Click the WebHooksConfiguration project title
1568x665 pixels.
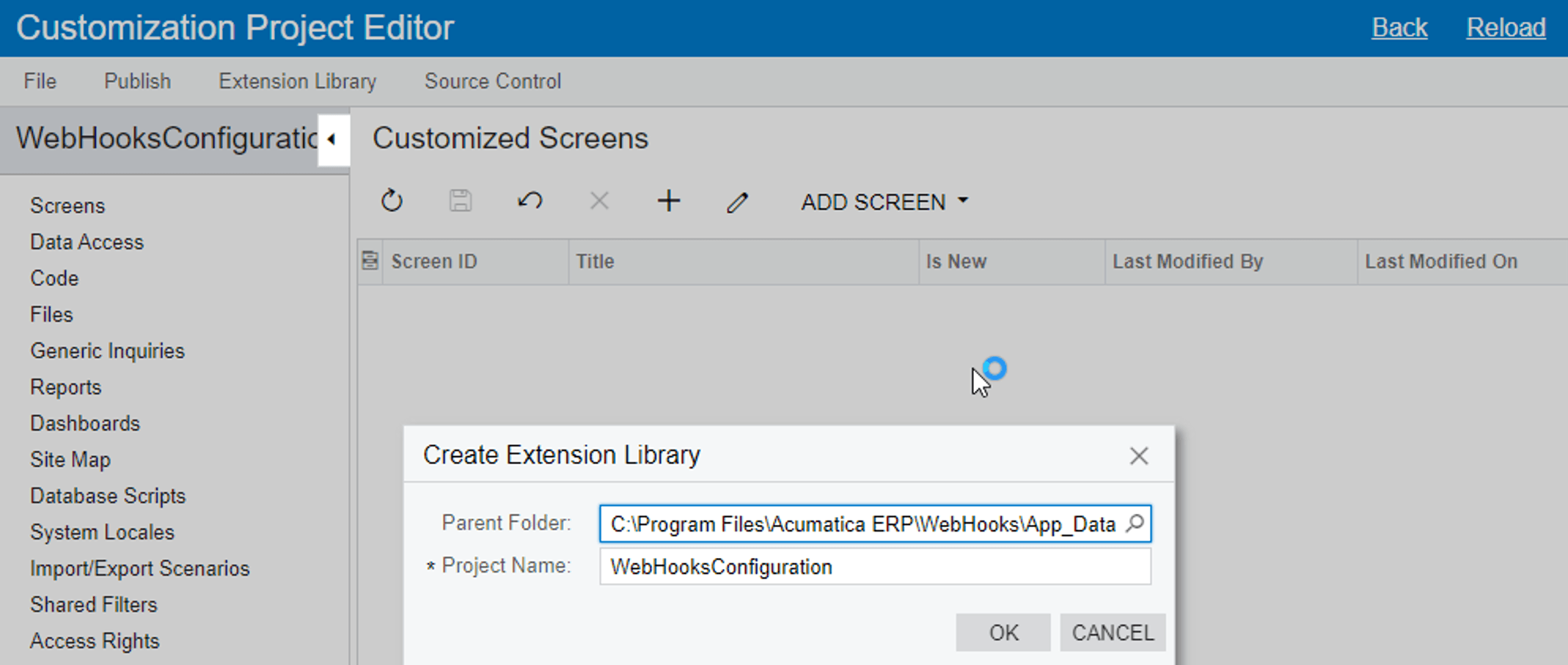click(x=167, y=139)
